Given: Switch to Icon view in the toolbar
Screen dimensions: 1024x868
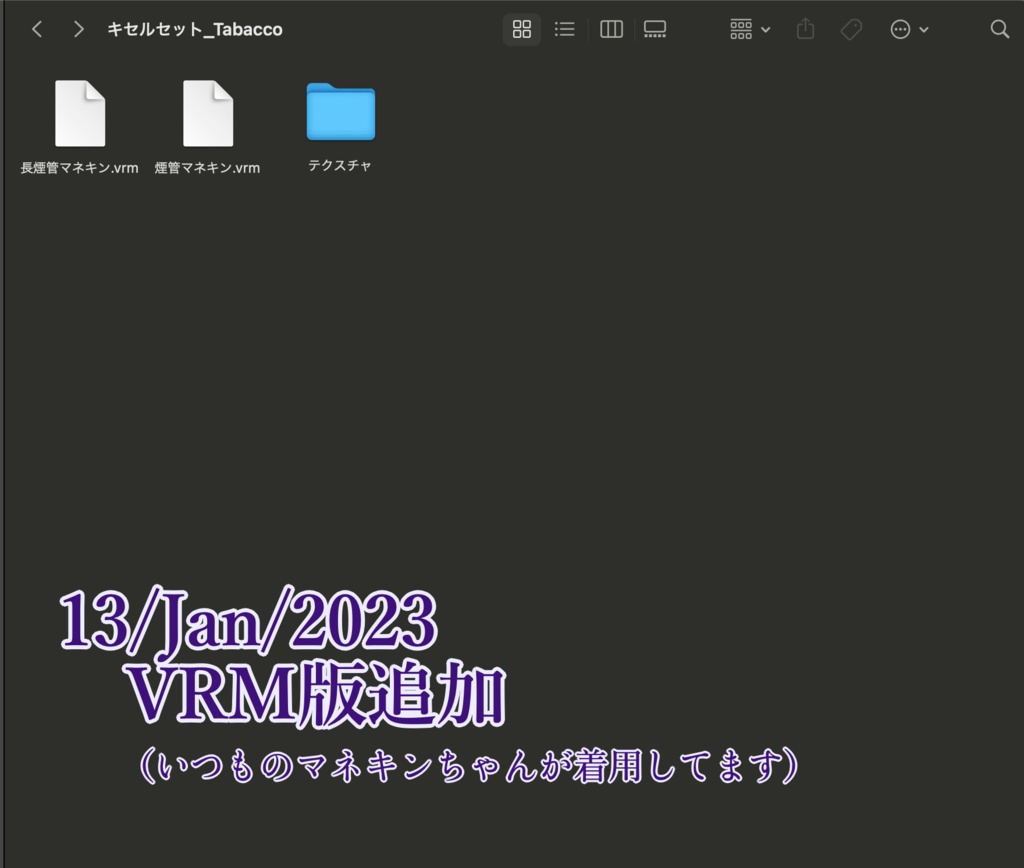Looking at the screenshot, I should (521, 29).
